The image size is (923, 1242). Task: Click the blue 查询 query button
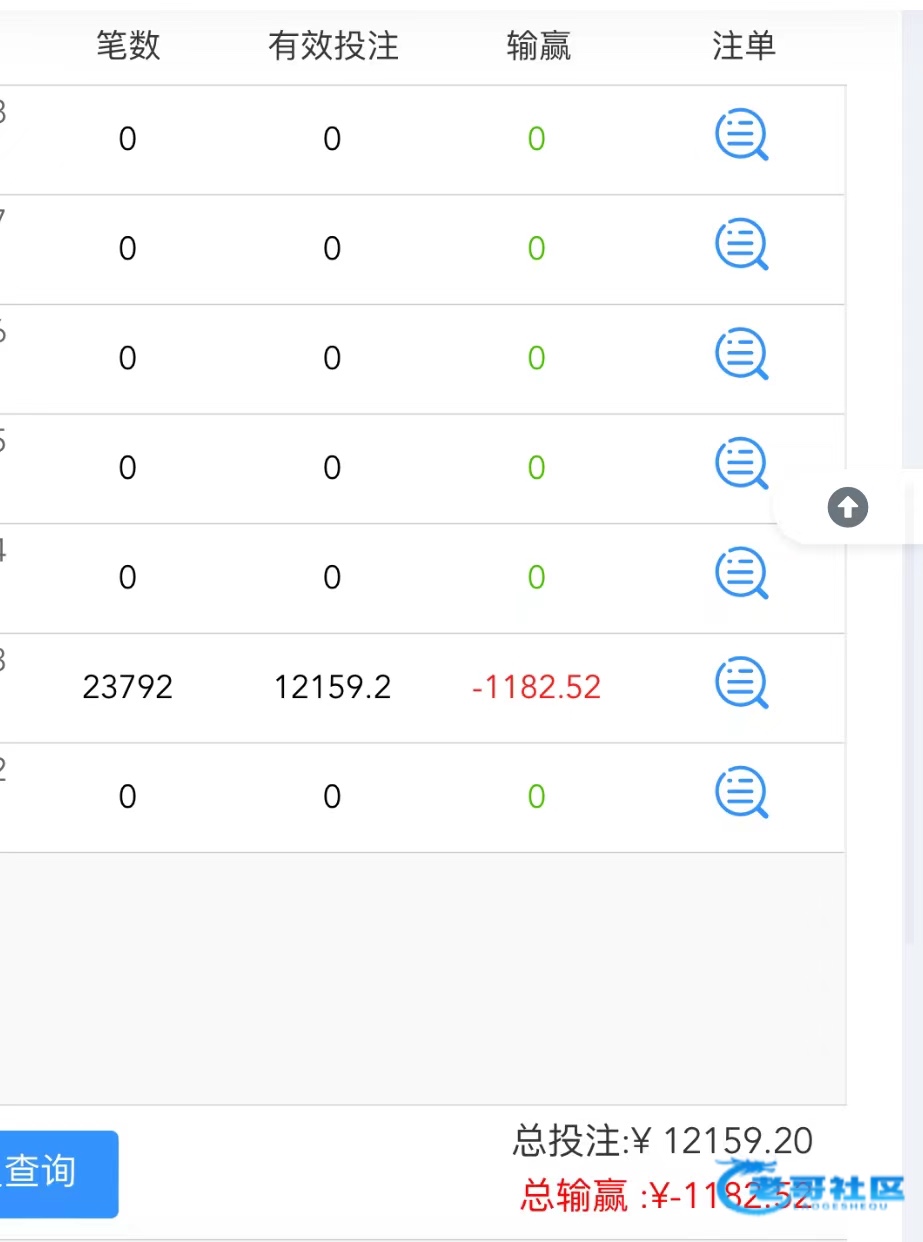(x=57, y=1173)
